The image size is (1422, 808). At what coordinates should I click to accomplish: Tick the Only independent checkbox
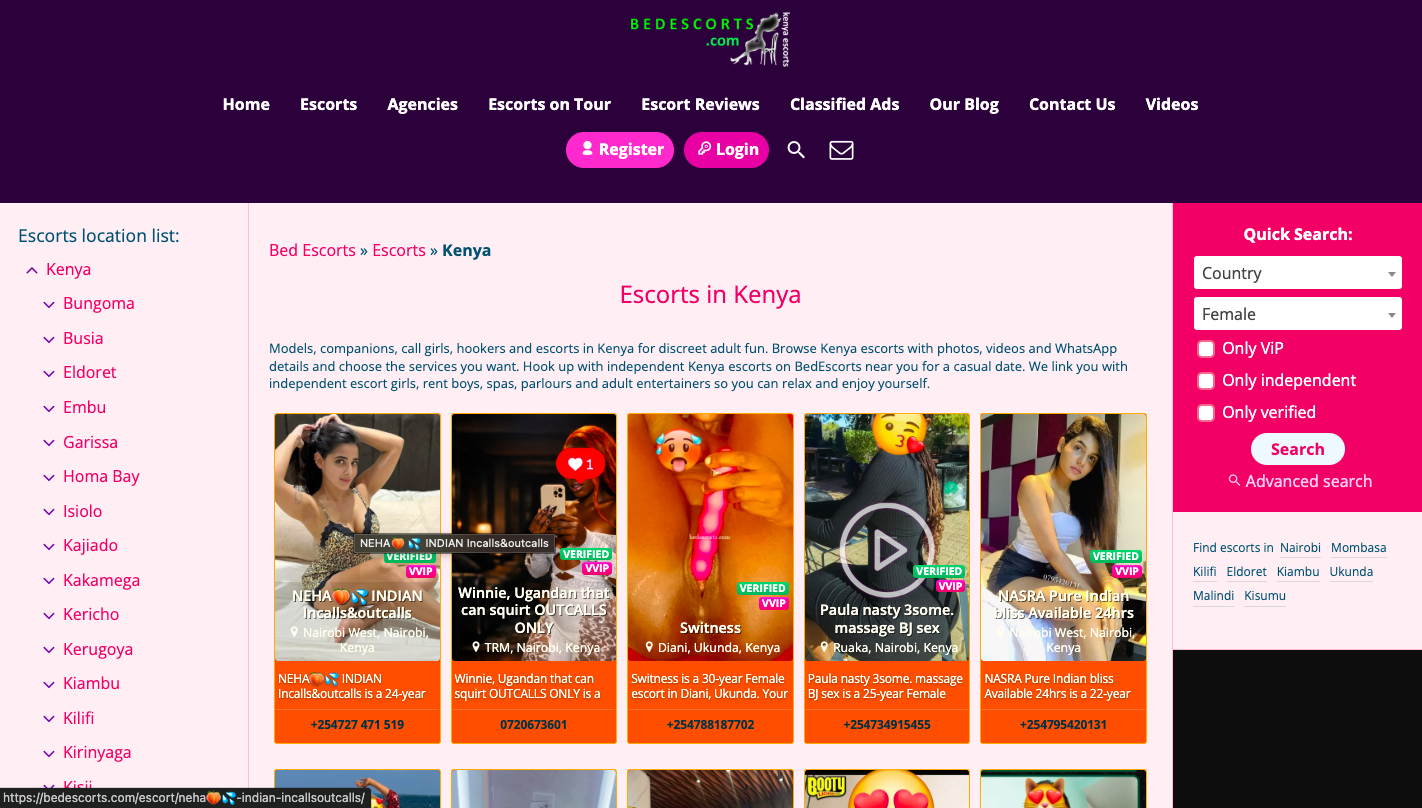(1206, 381)
